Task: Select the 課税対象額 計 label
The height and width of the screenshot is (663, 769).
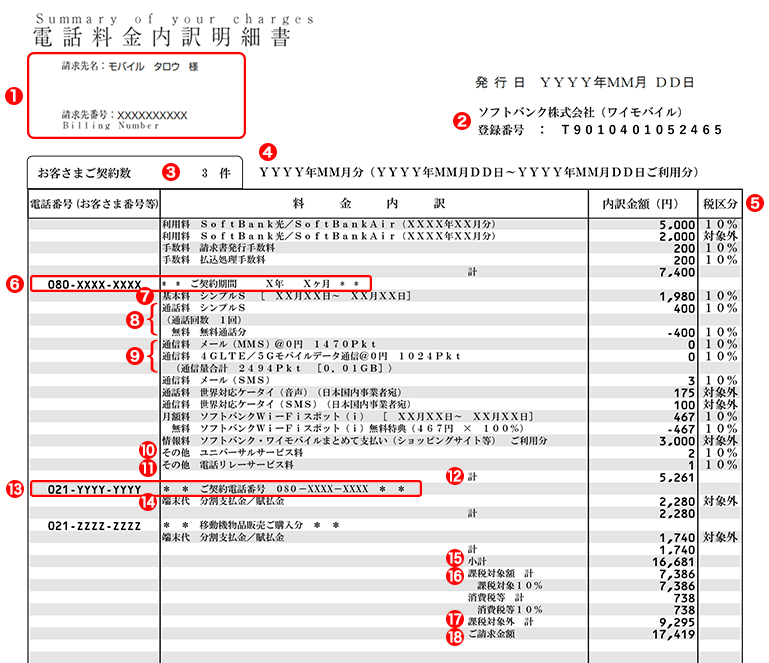Action: click(x=501, y=573)
